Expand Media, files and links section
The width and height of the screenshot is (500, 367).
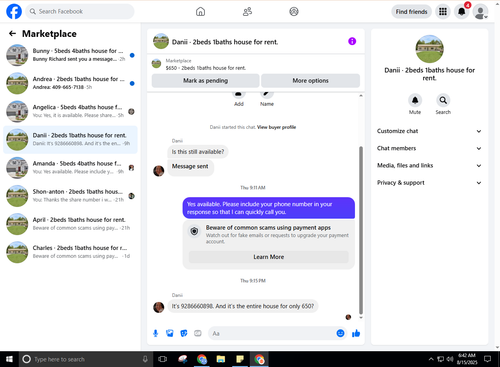pyautogui.click(x=429, y=165)
